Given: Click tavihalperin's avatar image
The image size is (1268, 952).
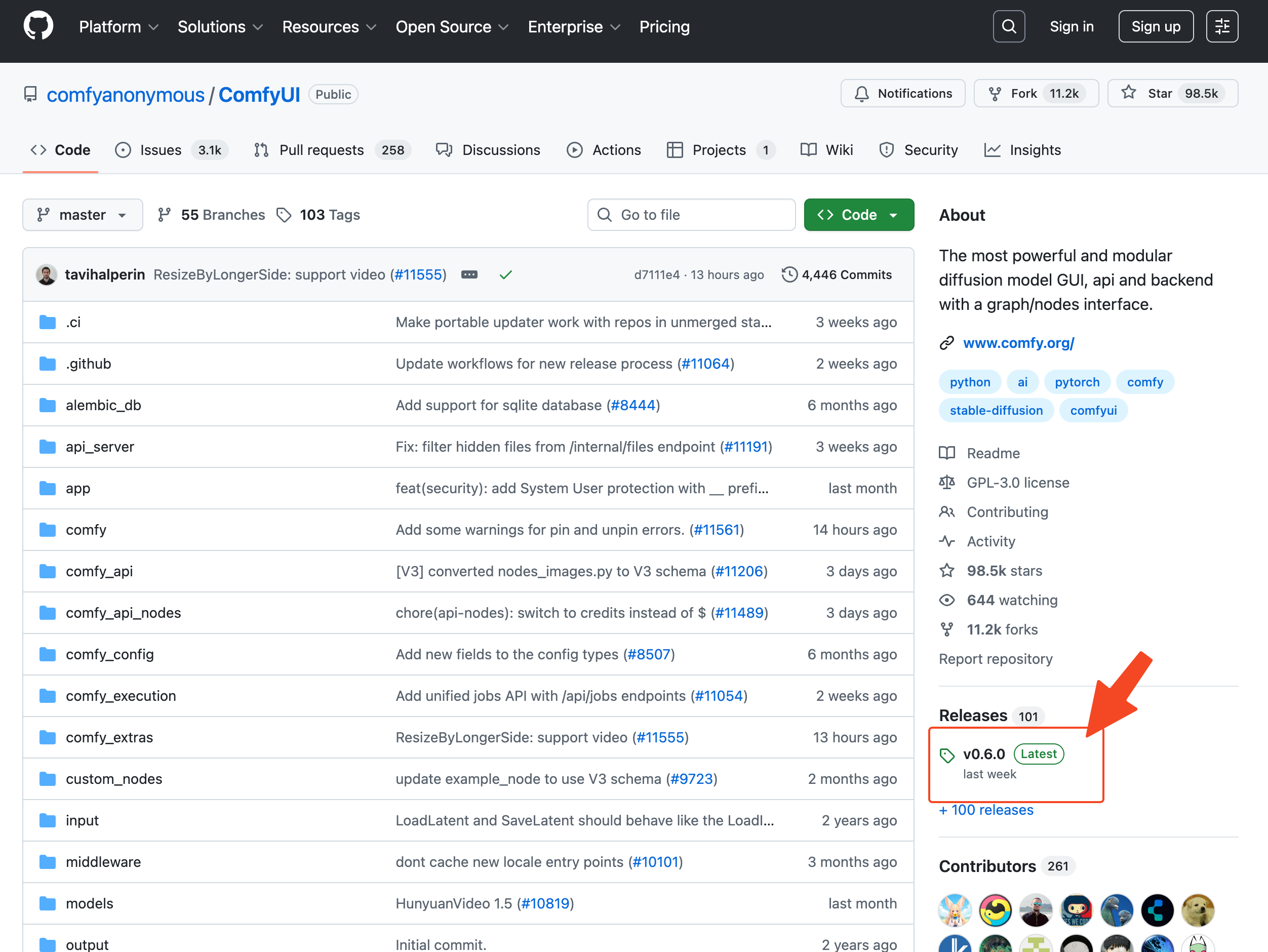Looking at the screenshot, I should click(x=47, y=274).
